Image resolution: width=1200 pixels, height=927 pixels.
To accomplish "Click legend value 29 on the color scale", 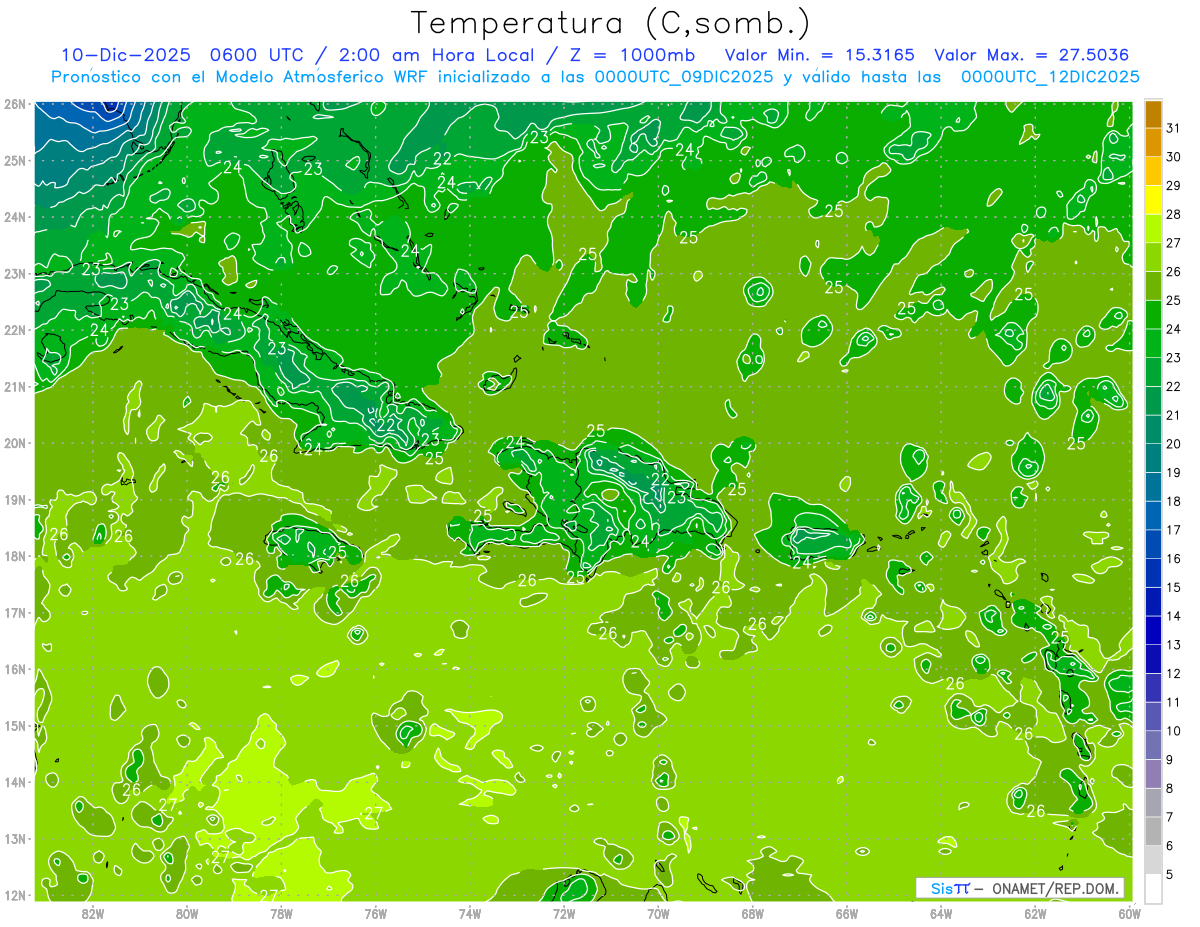I will click(1174, 185).
